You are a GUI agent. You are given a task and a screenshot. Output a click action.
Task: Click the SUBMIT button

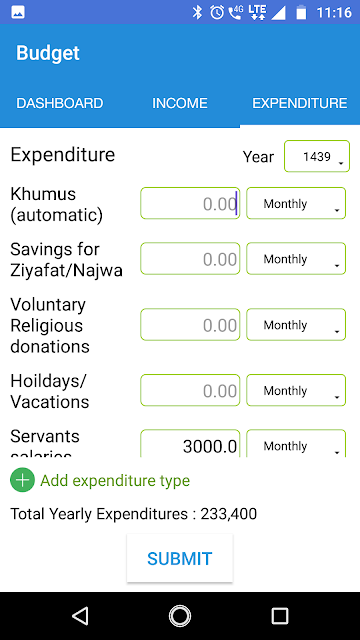click(180, 558)
